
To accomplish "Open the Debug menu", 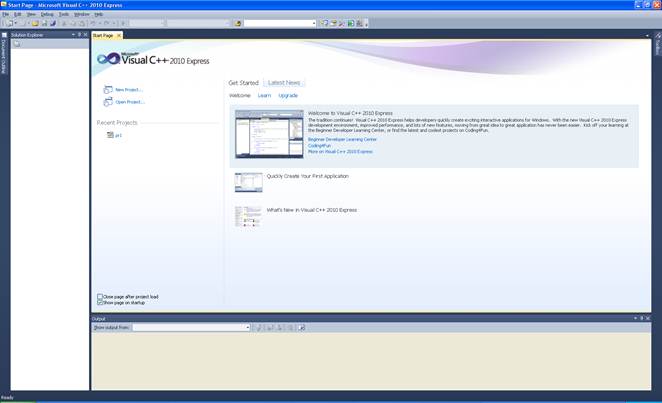I will [47, 14].
